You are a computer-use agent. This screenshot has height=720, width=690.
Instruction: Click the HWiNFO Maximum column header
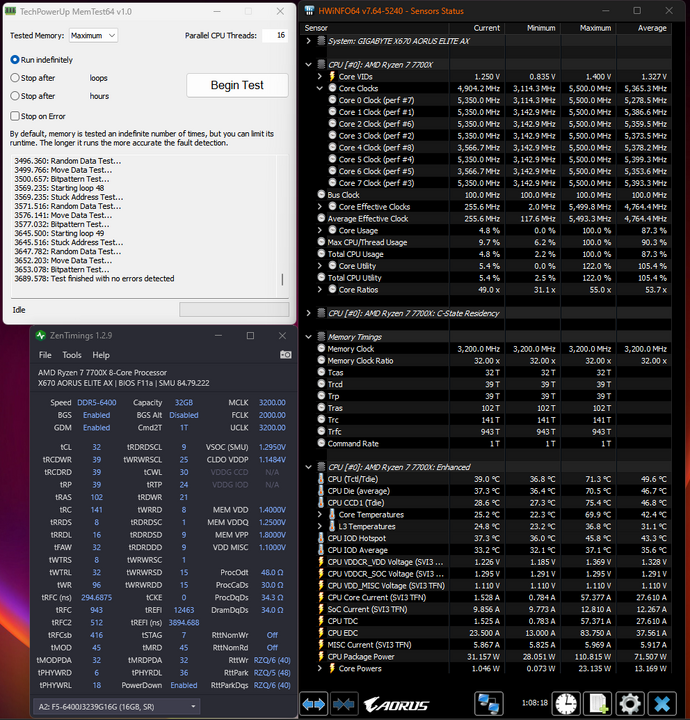click(x=589, y=28)
